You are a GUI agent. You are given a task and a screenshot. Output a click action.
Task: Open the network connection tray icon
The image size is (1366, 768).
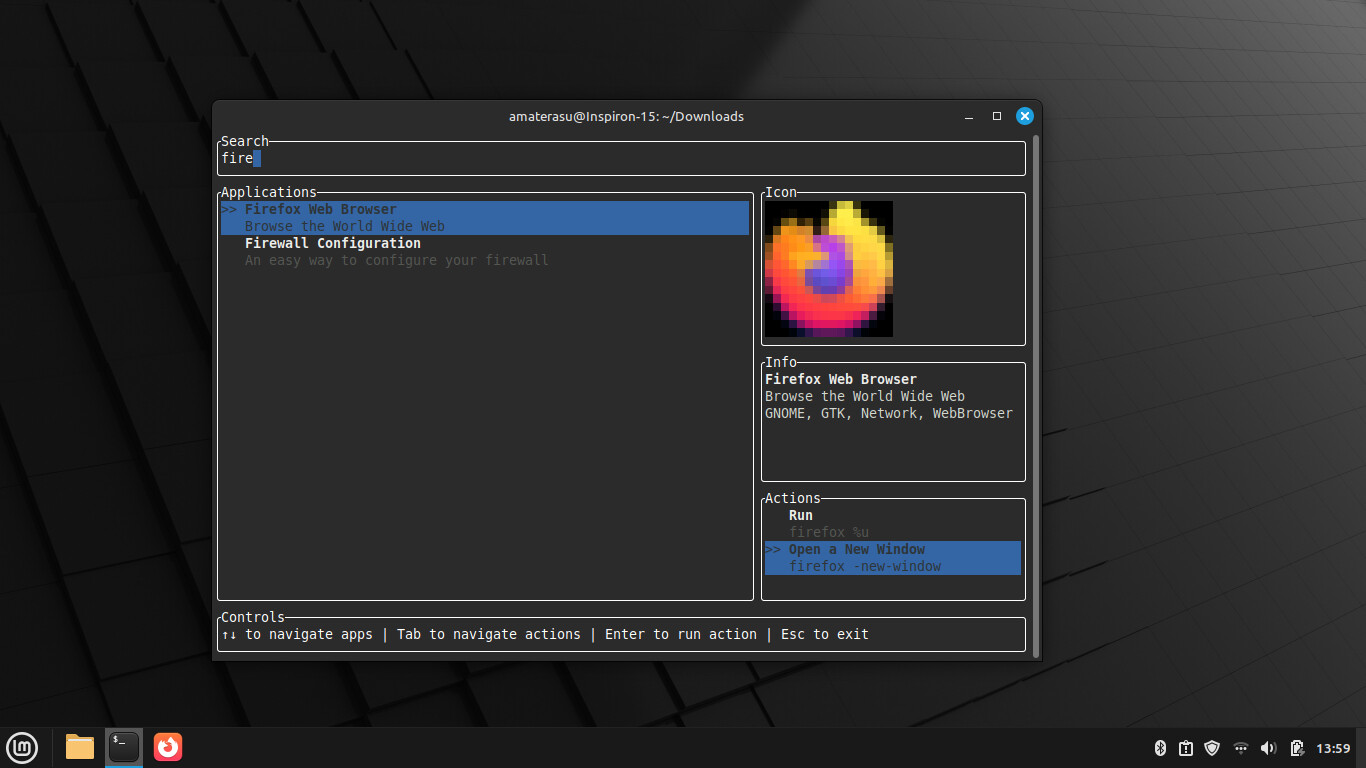tap(1241, 748)
